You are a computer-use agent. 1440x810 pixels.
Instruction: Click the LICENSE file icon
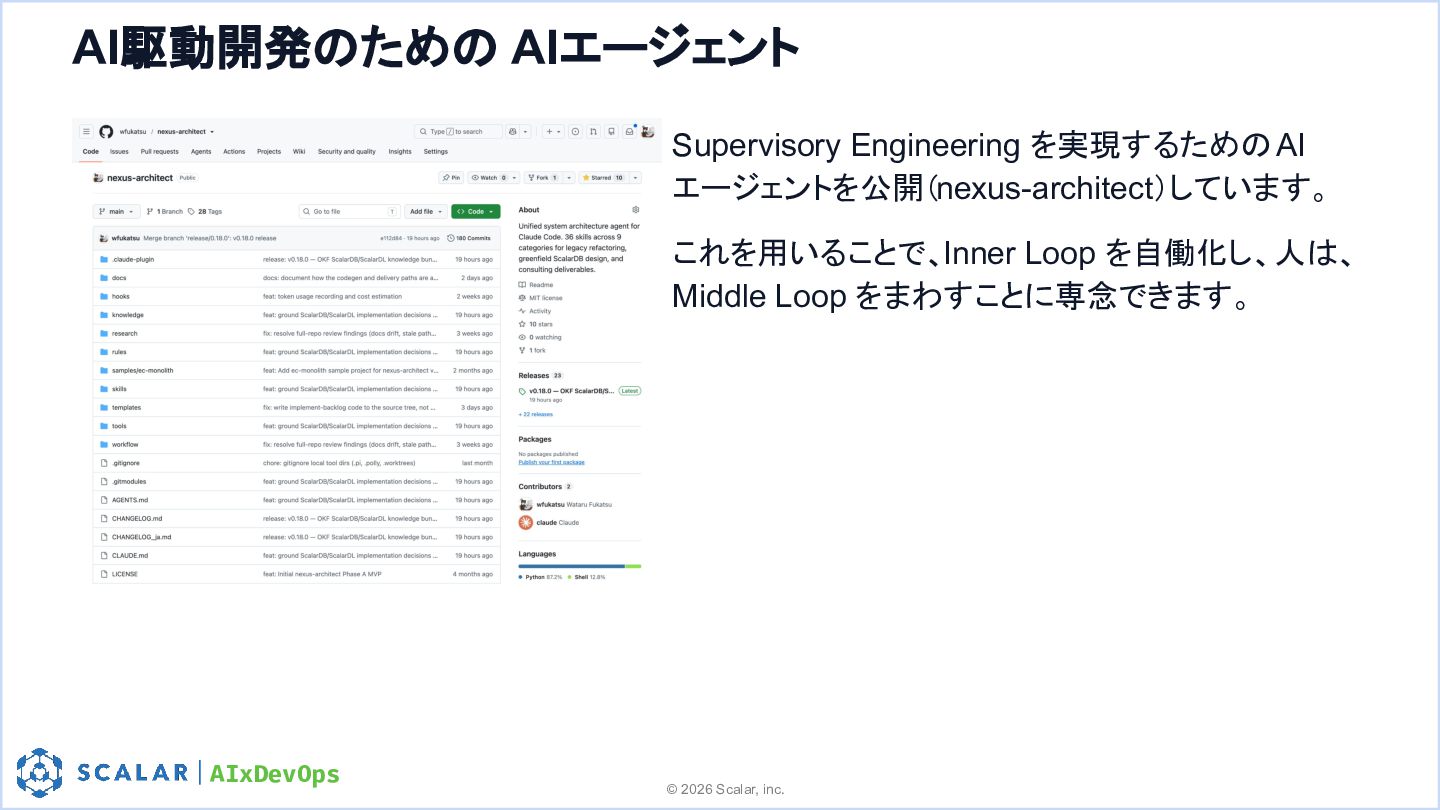pos(103,574)
